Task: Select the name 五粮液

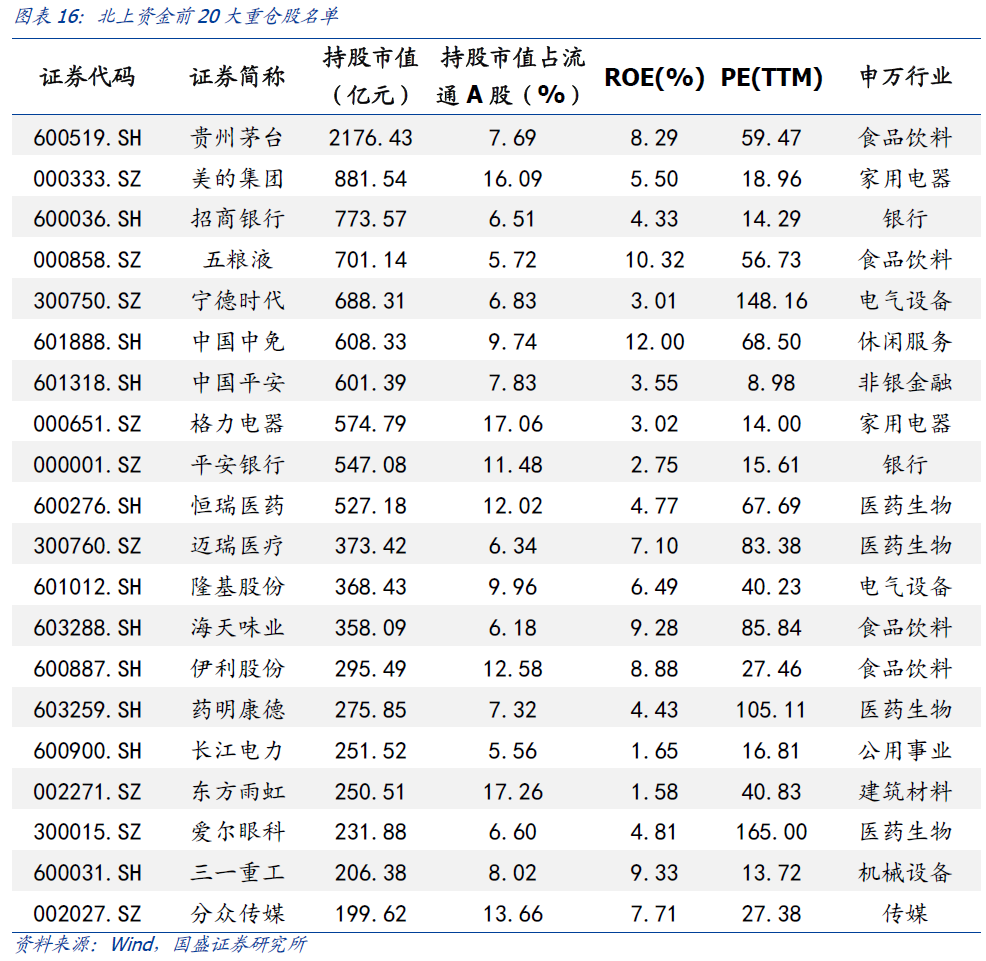Action: point(238,260)
